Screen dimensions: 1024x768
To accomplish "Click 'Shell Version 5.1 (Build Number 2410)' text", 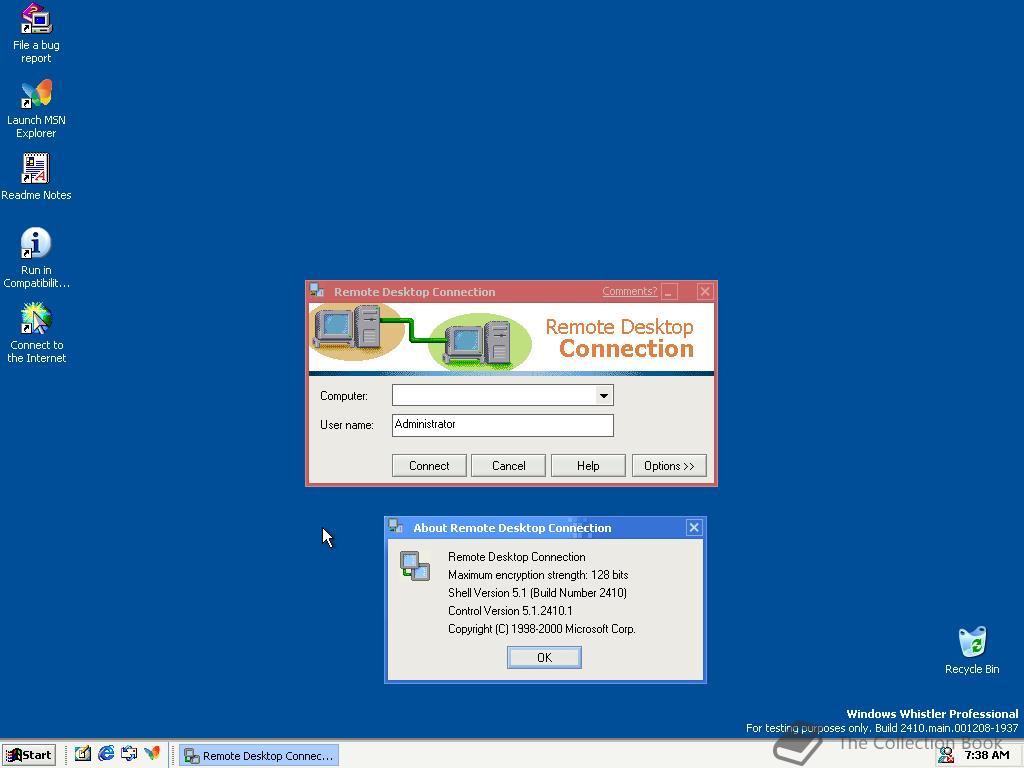I will pyautogui.click(x=537, y=593).
